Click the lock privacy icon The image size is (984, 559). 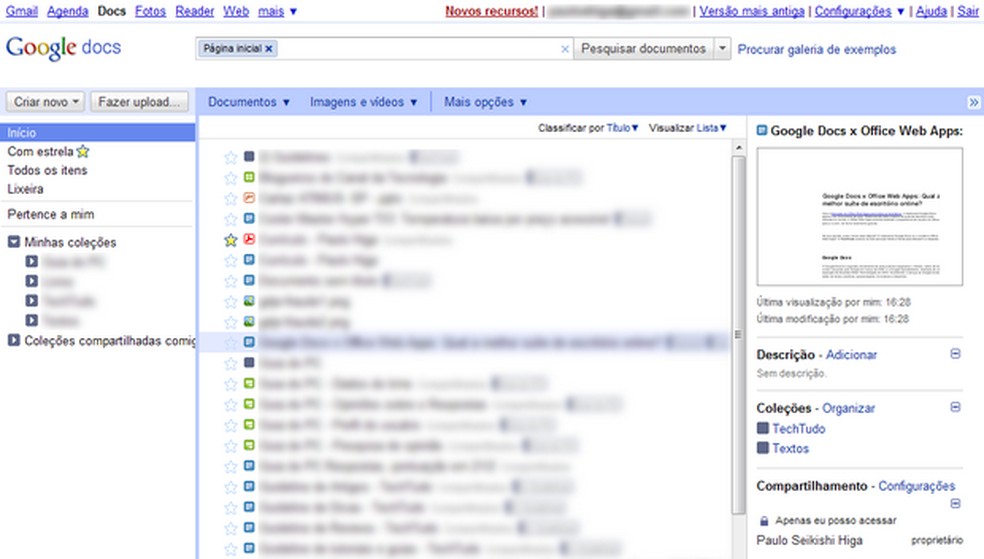764,521
